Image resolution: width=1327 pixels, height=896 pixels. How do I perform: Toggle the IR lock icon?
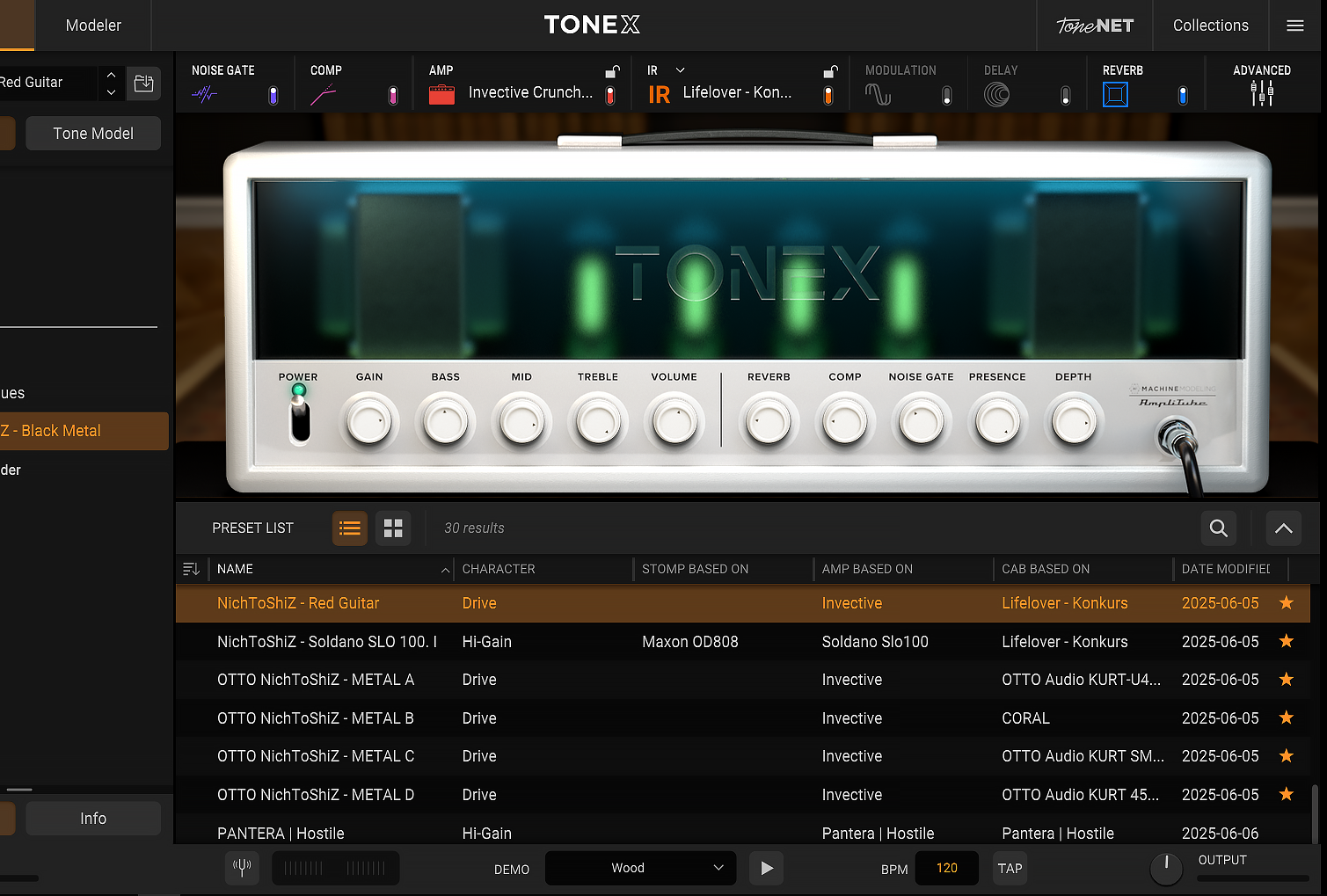pos(830,71)
